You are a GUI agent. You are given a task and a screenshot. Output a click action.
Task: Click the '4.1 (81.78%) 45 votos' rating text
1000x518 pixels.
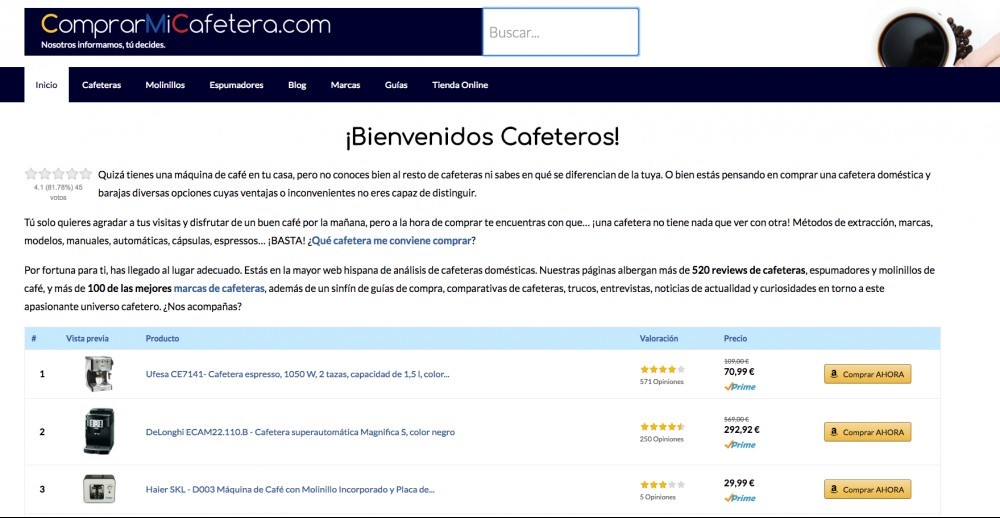click(58, 192)
